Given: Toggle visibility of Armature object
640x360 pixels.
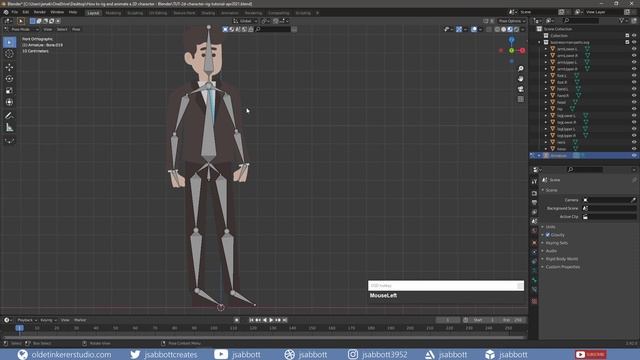Looking at the screenshot, I should 634,156.
